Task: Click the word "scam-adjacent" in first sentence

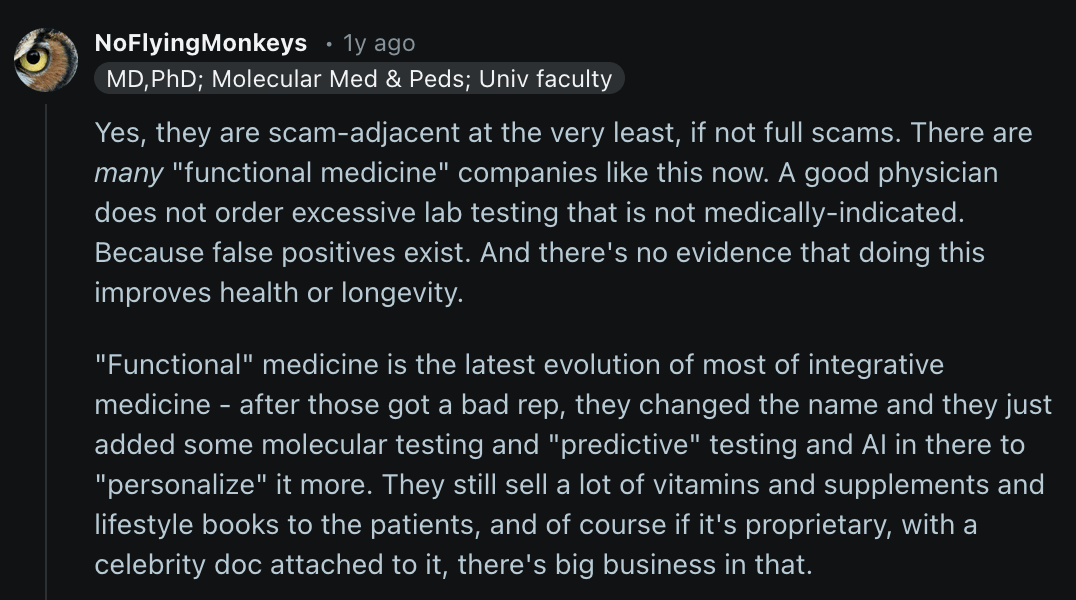Action: [364, 132]
